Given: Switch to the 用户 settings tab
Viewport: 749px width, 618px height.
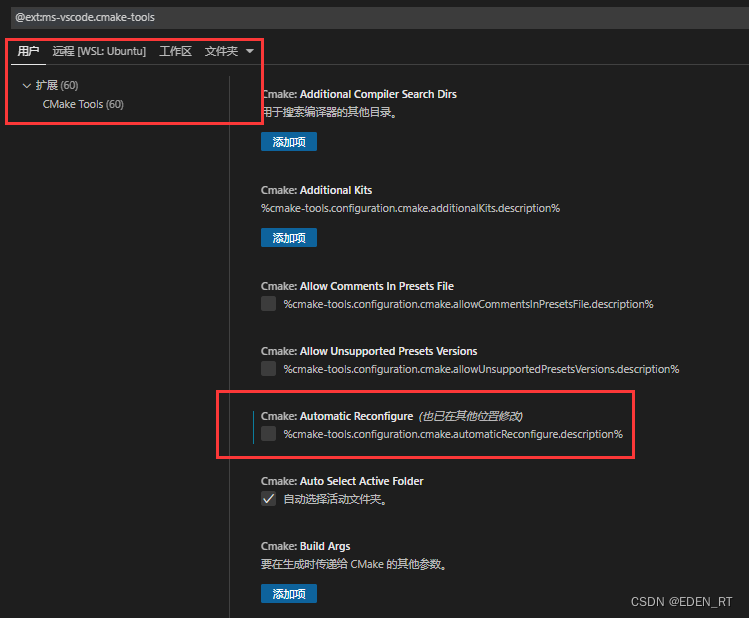Looking at the screenshot, I should click(28, 51).
